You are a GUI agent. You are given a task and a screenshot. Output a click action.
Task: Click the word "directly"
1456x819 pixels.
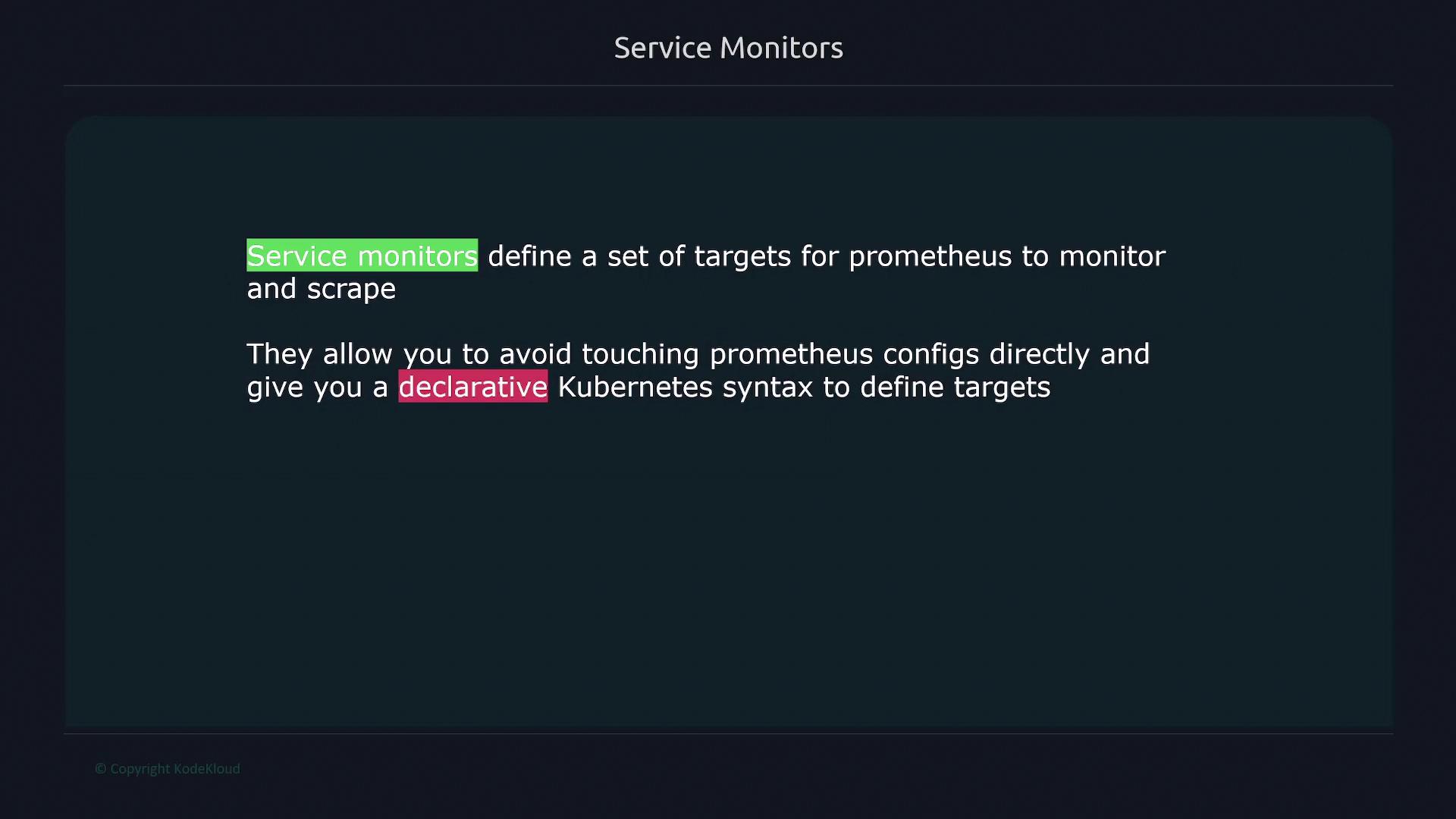pyautogui.click(x=1039, y=354)
